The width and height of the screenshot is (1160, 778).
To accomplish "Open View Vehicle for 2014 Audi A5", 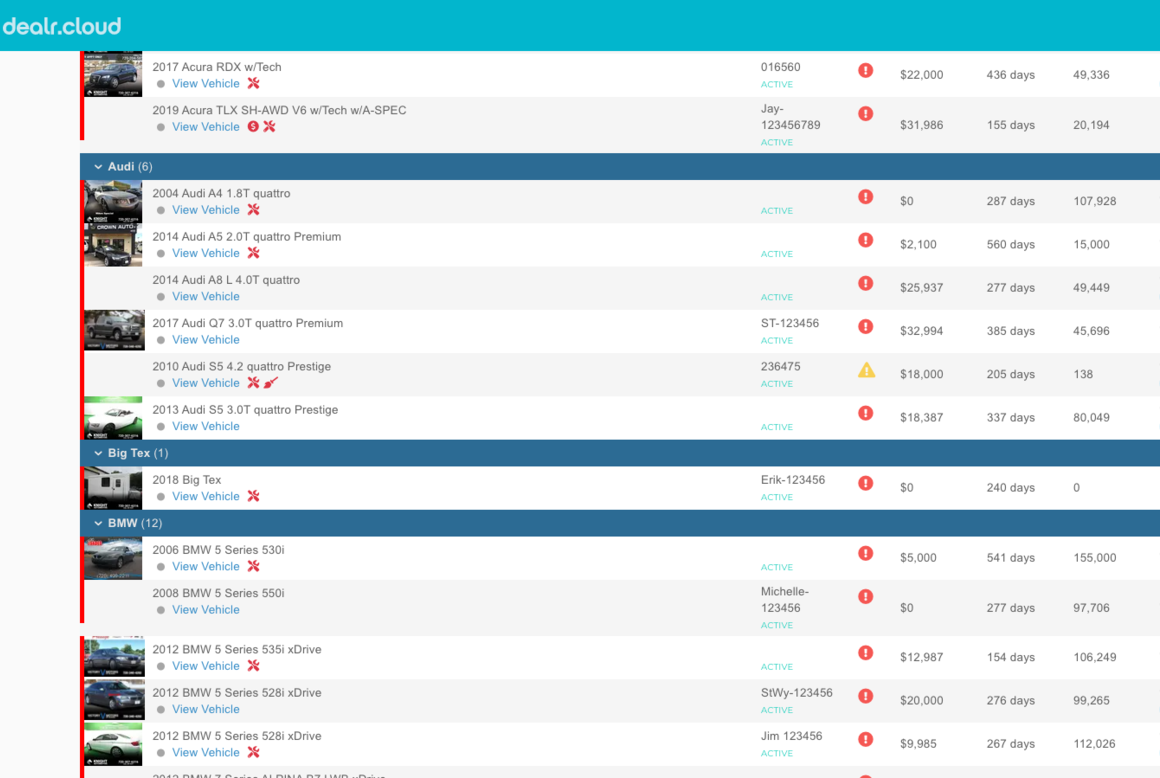I will click(x=206, y=253).
